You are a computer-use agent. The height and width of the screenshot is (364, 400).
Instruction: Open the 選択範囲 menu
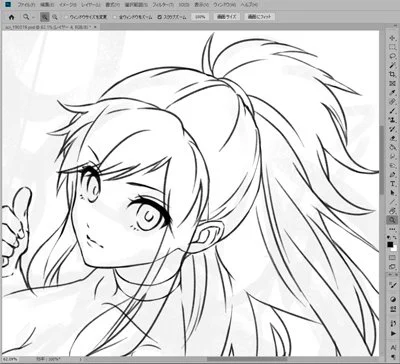click(x=135, y=5)
